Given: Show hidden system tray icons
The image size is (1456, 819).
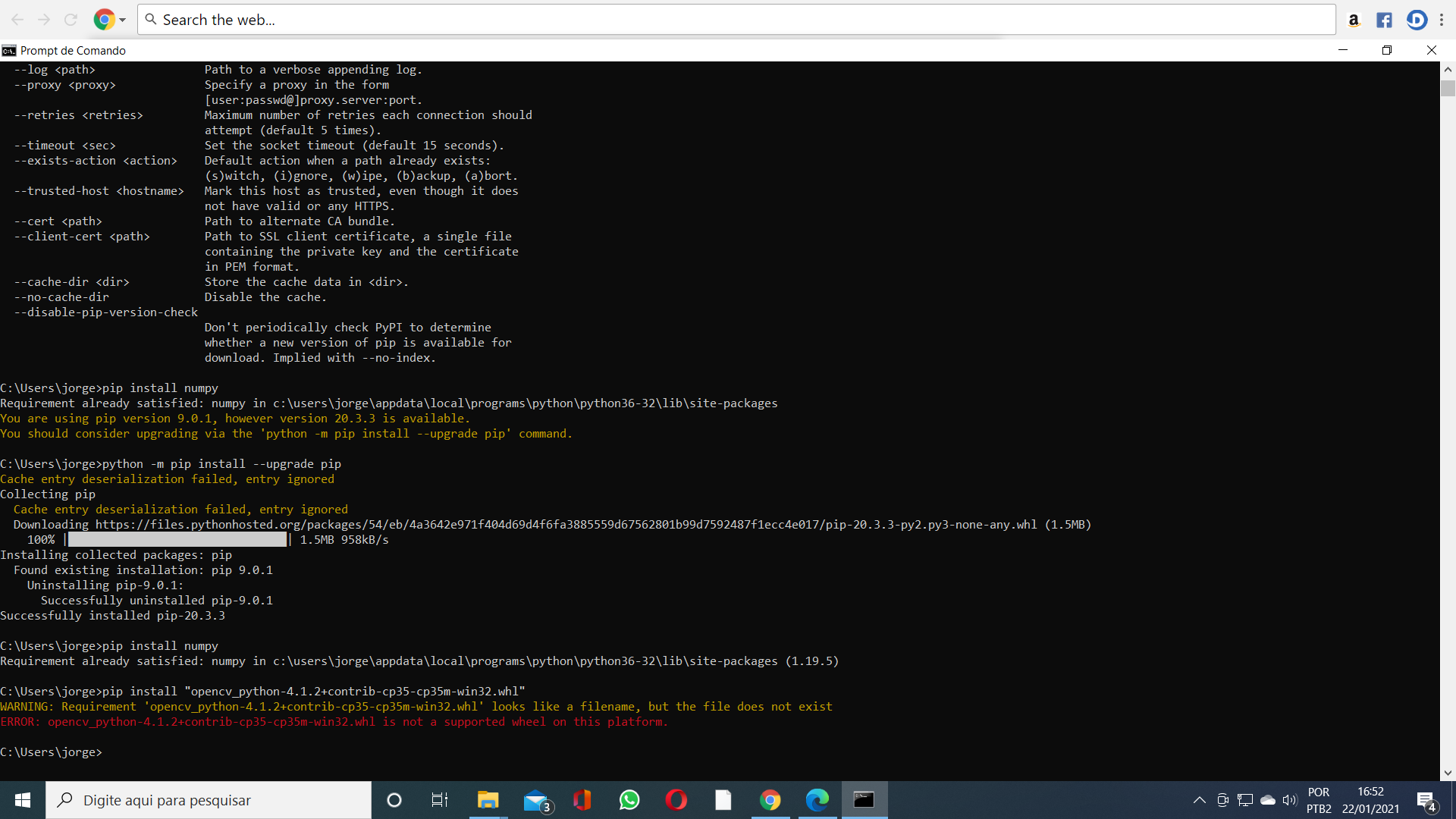Looking at the screenshot, I should [x=1200, y=800].
